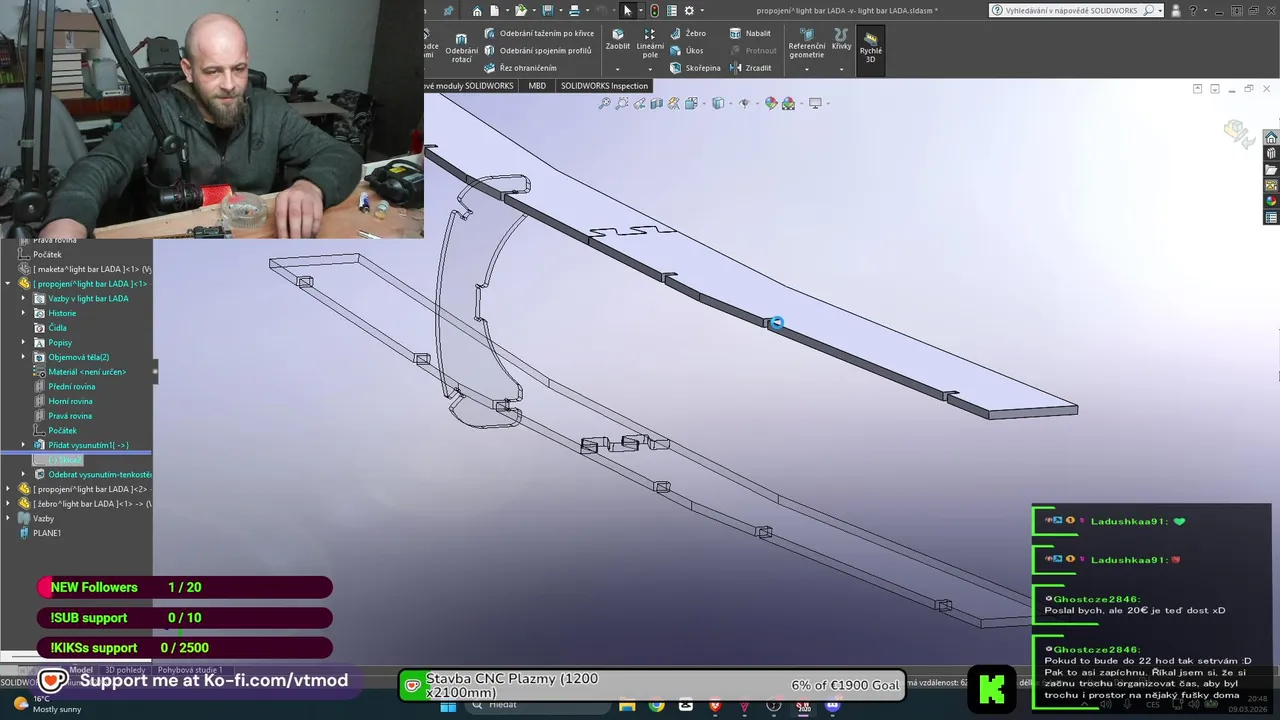
Task: Click the Home icon in the top toolbar
Action: [x=477, y=11]
